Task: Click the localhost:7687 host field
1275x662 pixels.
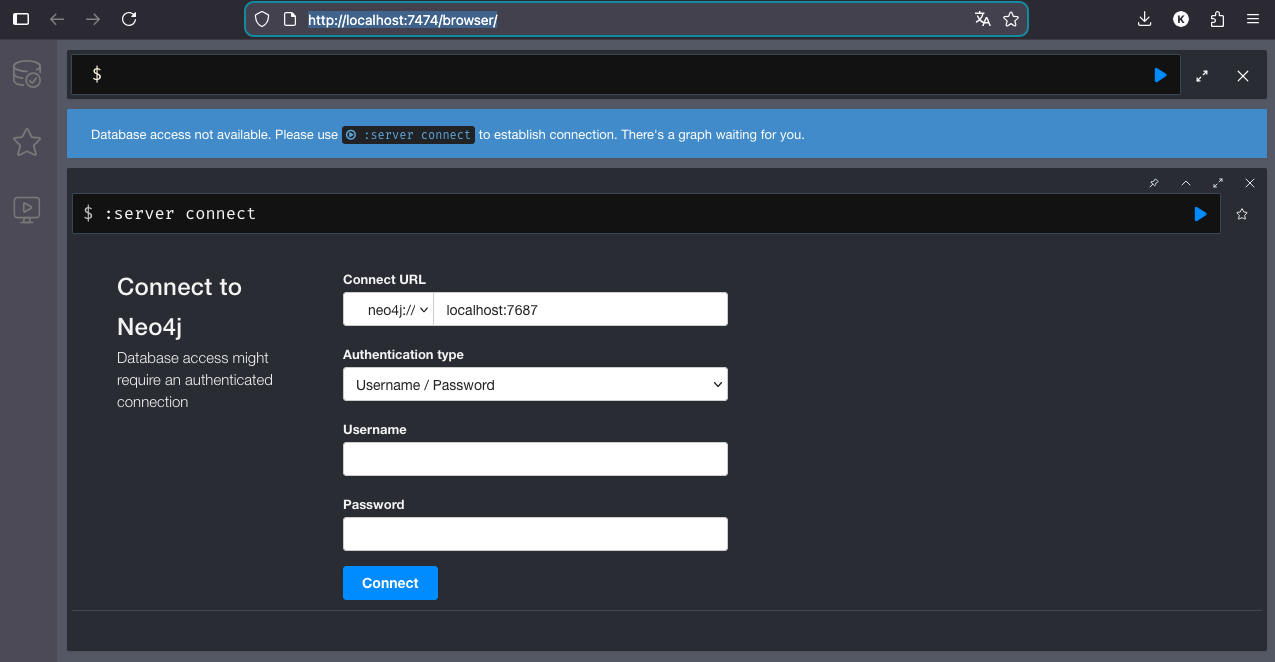Action: [x=580, y=310]
